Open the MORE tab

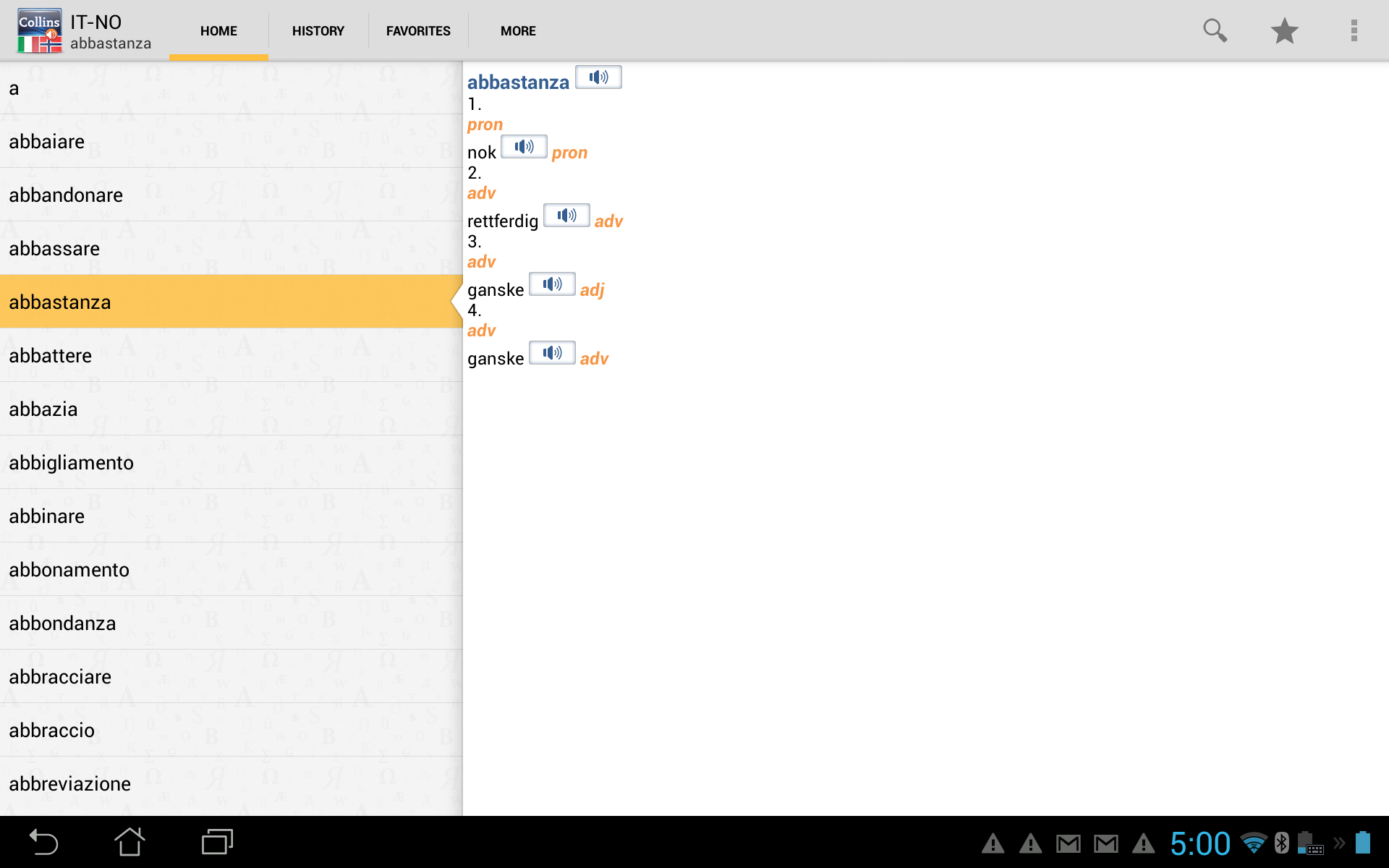[518, 31]
